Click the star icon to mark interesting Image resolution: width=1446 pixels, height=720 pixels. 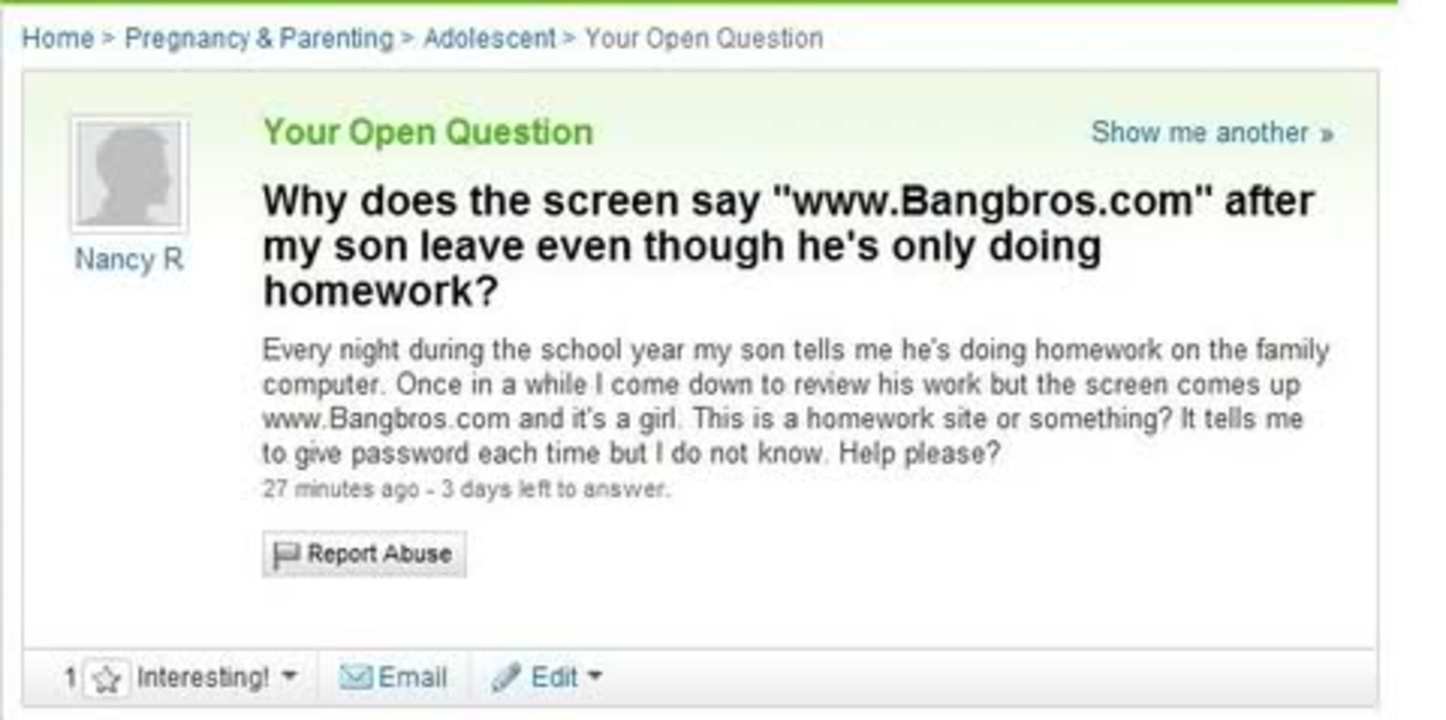click(x=105, y=679)
